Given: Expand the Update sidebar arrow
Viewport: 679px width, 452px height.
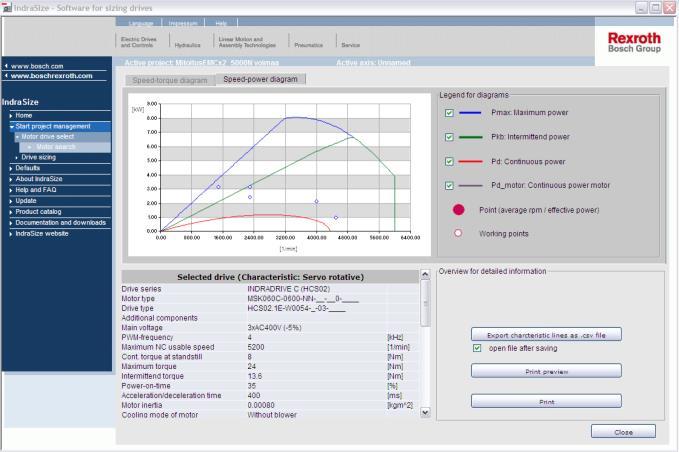Looking at the screenshot, I should 11,201.
